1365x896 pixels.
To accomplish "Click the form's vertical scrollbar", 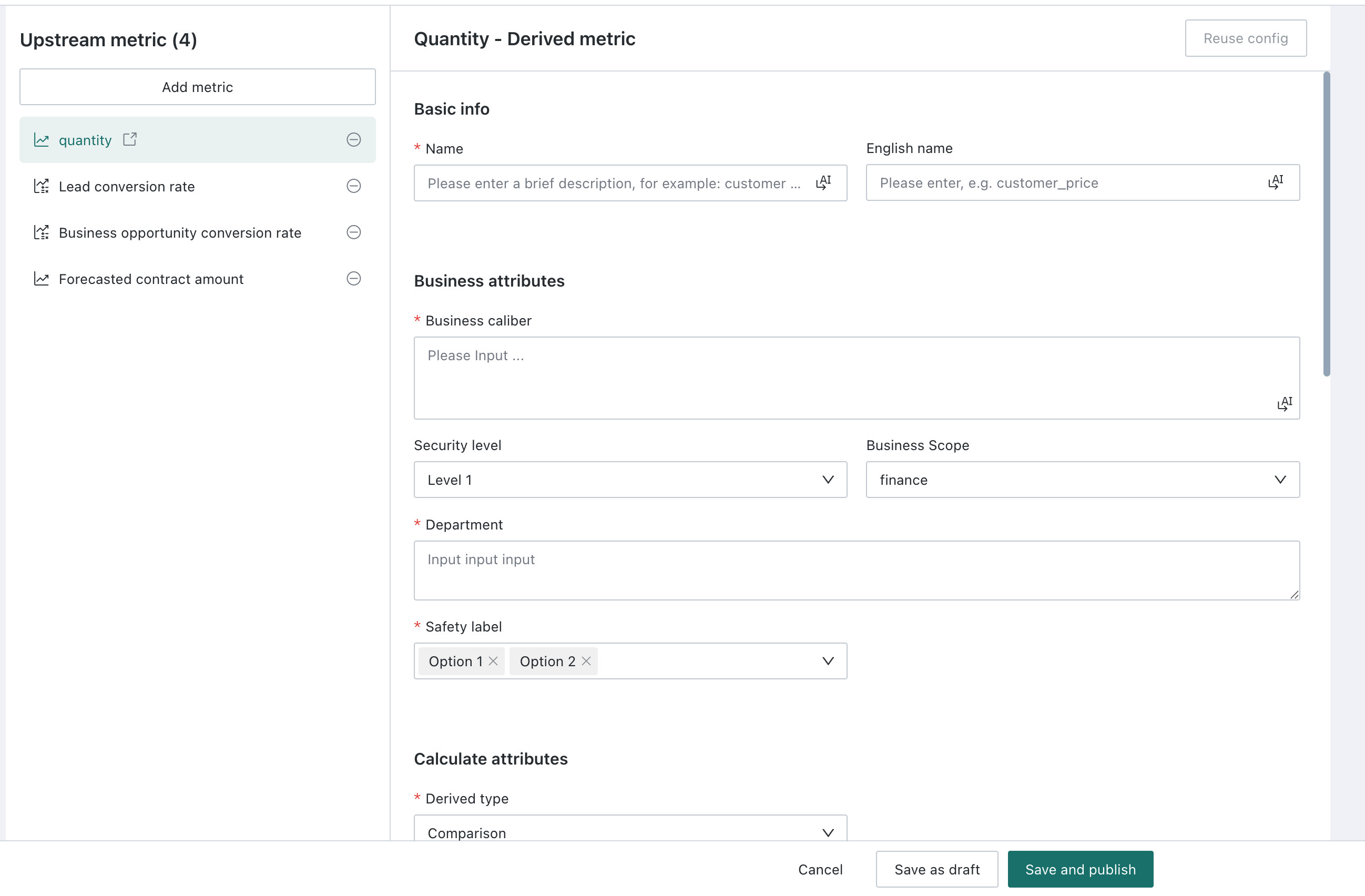I will pos(1327,223).
